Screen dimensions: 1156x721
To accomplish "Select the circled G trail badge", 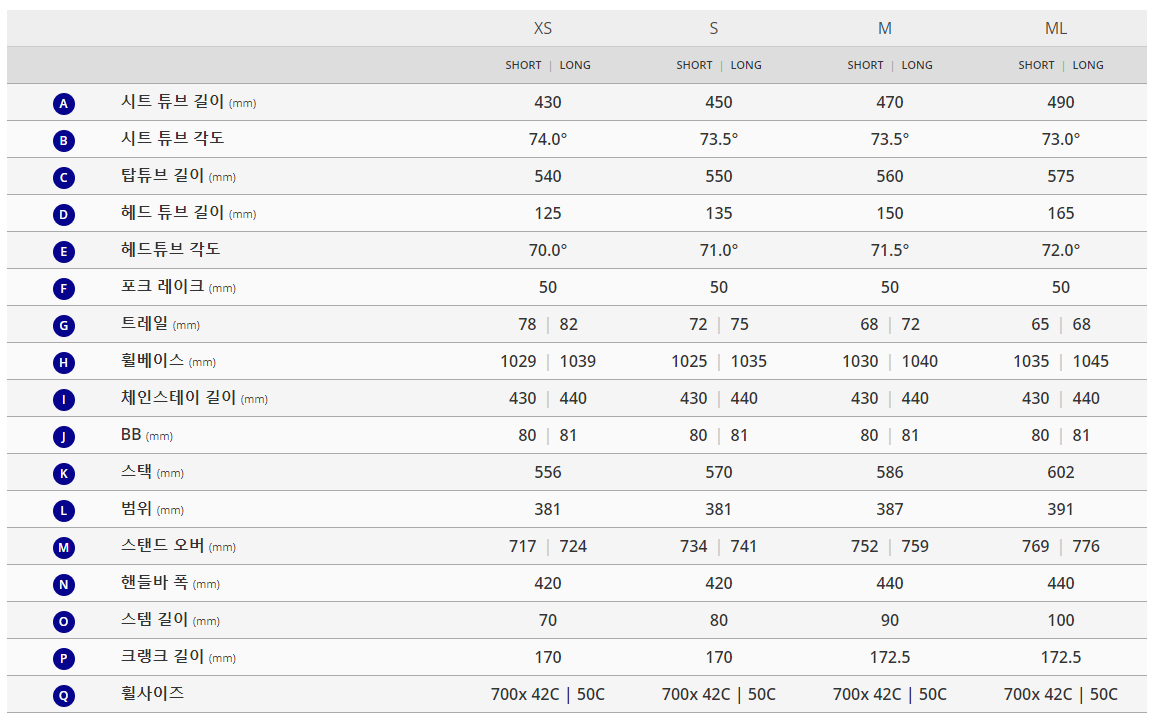I will tap(63, 325).
